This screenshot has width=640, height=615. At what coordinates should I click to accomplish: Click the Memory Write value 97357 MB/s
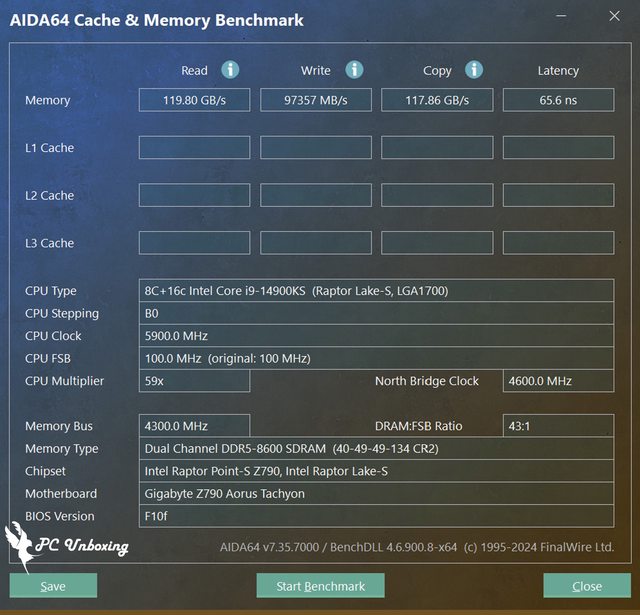coord(315,100)
